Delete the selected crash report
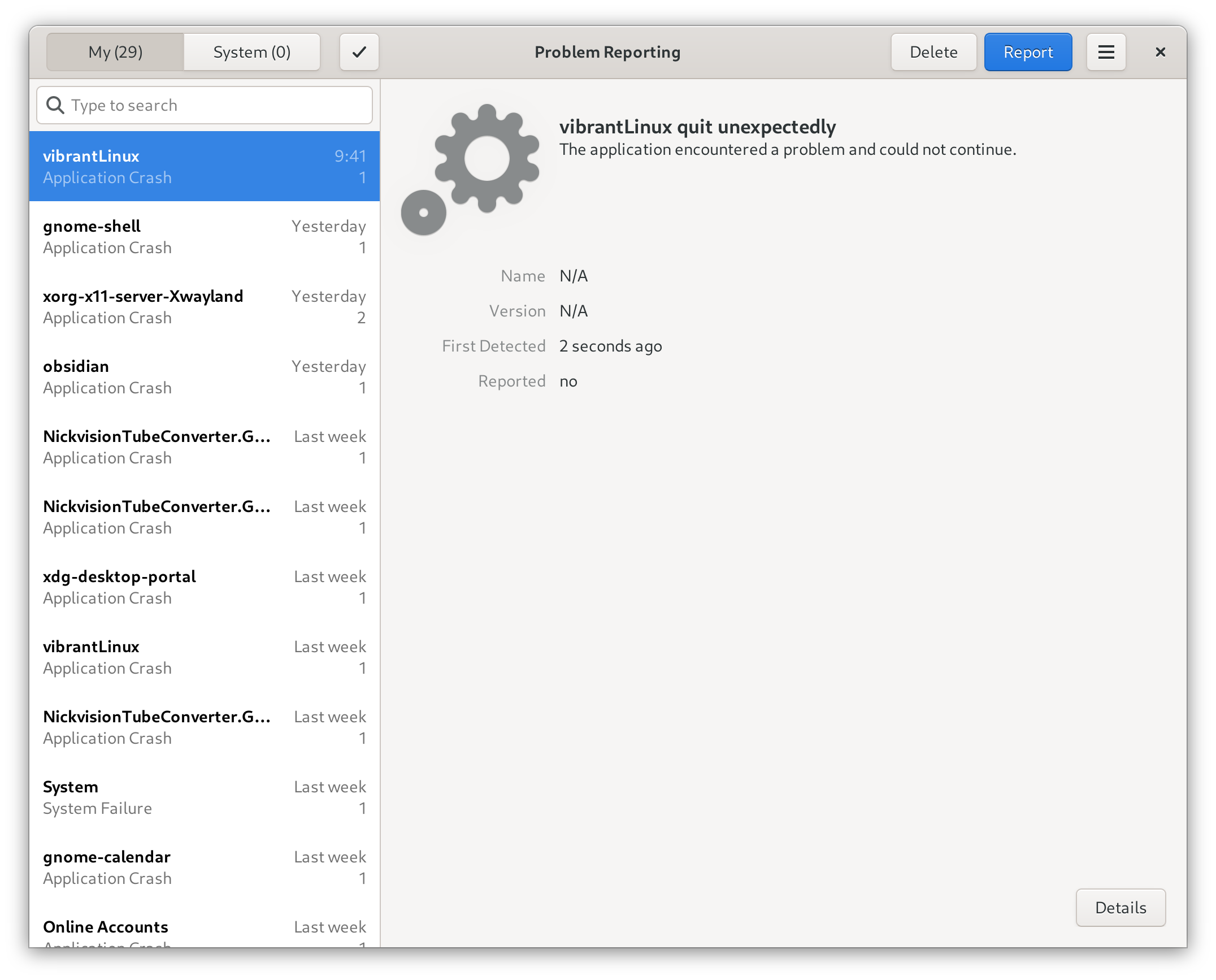Image resolution: width=1216 pixels, height=980 pixels. (x=933, y=51)
